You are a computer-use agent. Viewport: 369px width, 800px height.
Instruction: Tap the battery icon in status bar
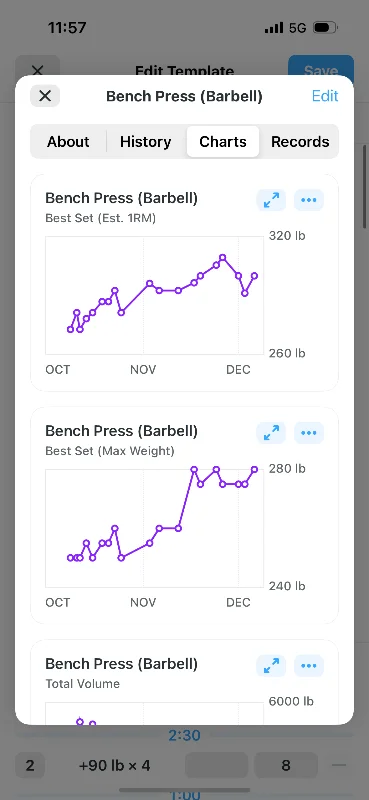pyautogui.click(x=325, y=28)
